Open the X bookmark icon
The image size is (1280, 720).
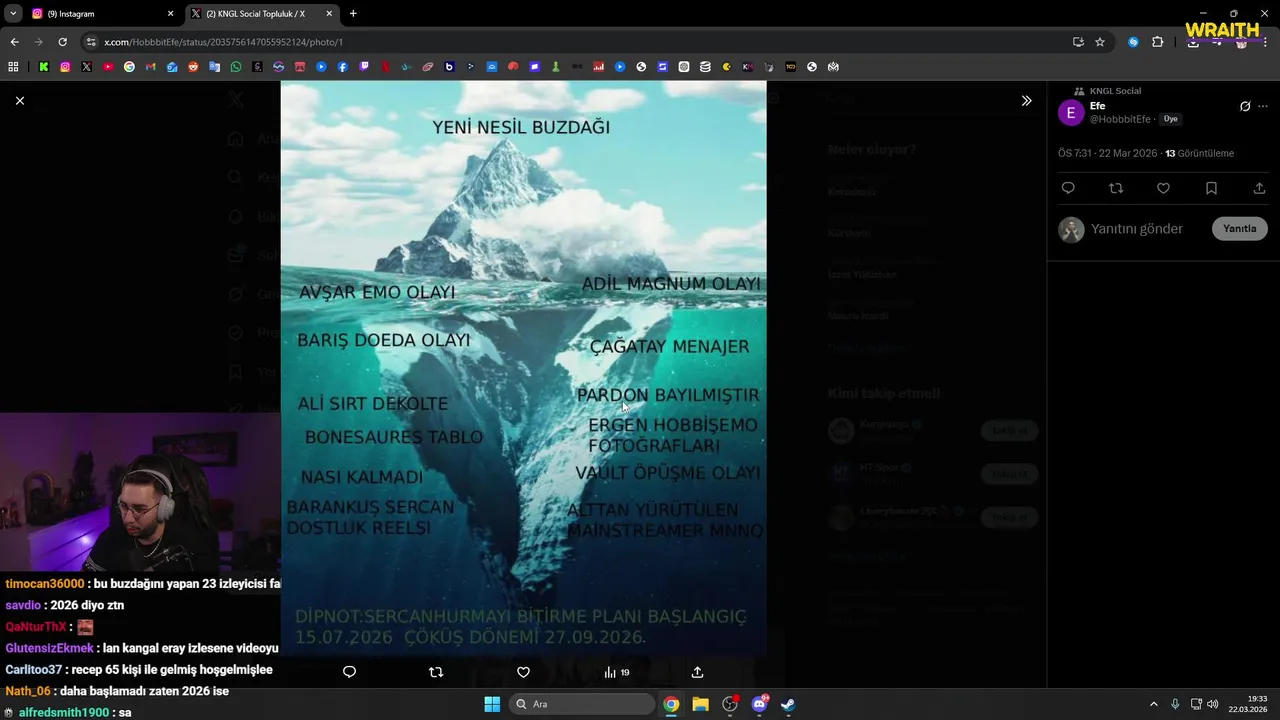tap(86, 67)
